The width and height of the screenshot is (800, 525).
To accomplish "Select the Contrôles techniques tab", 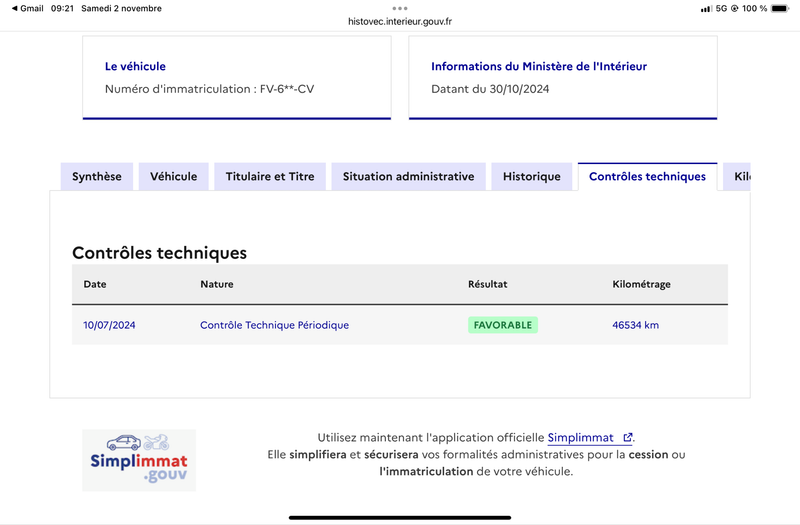I will click(x=647, y=177).
